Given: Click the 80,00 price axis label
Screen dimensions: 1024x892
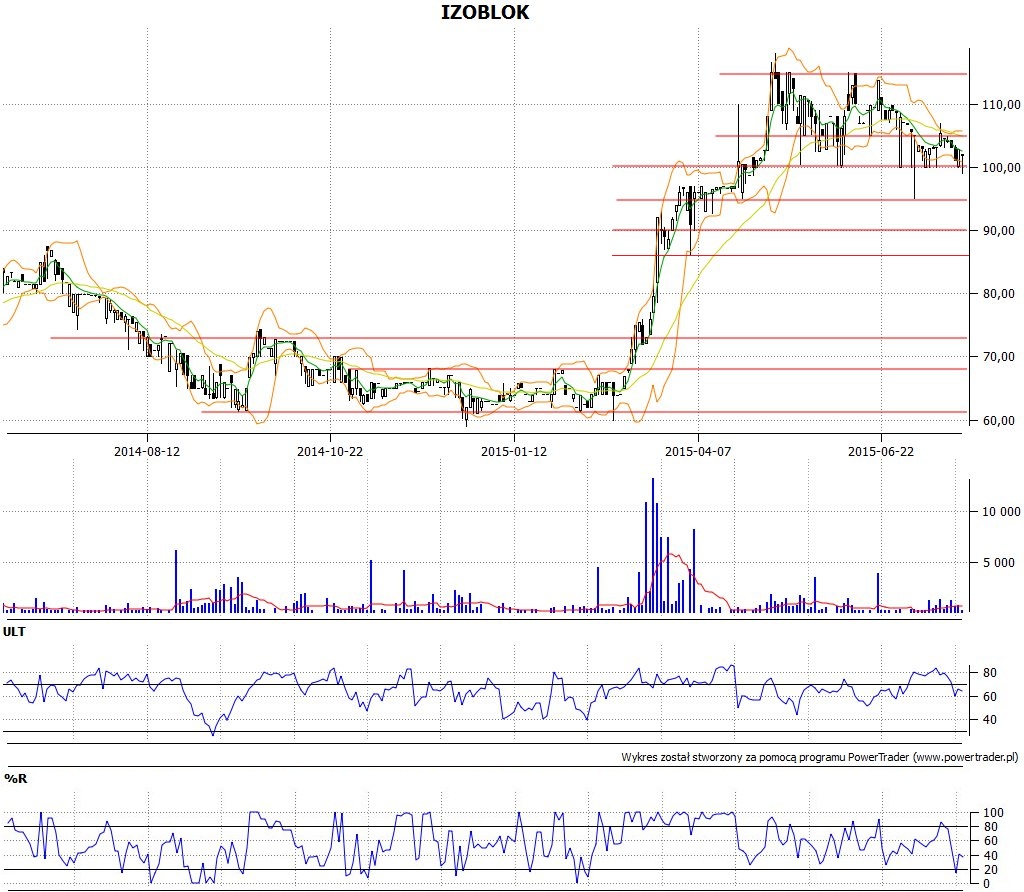Looking at the screenshot, I should pos(999,294).
